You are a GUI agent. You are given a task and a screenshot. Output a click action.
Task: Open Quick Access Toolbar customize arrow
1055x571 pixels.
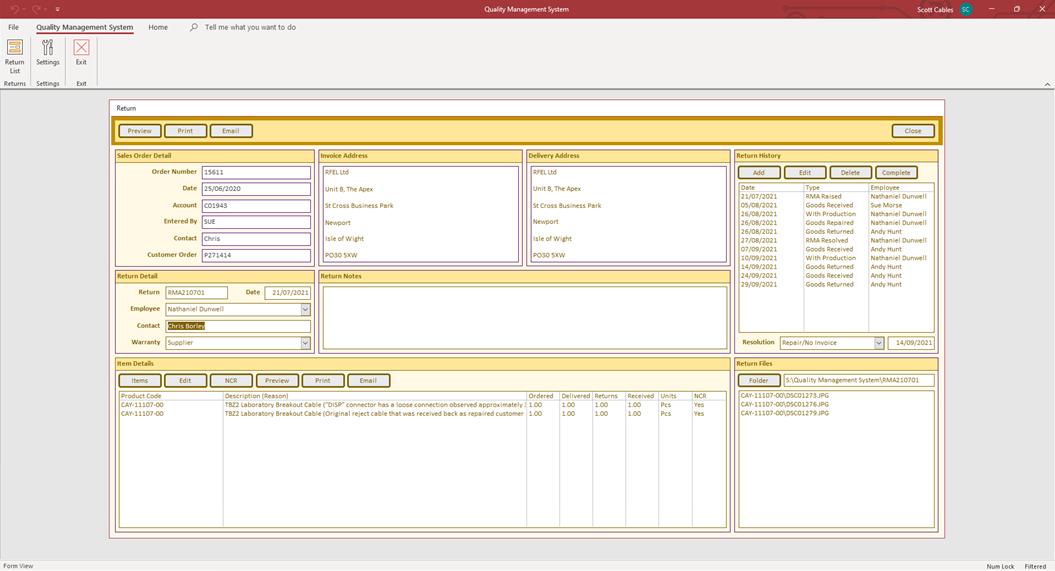pyautogui.click(x=57, y=9)
